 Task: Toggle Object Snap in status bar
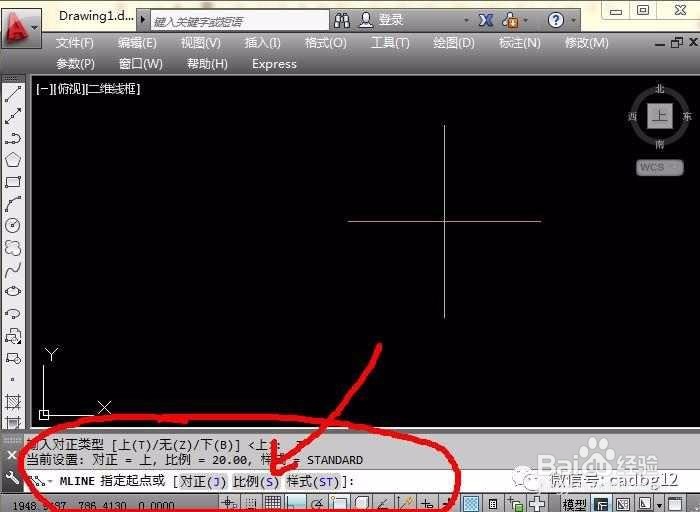pos(339,504)
